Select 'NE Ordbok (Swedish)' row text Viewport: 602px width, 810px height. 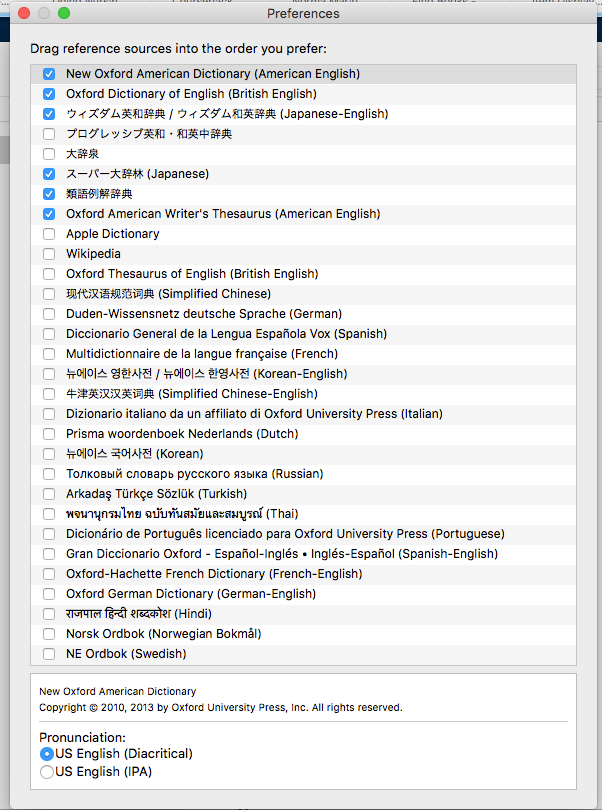(x=126, y=654)
